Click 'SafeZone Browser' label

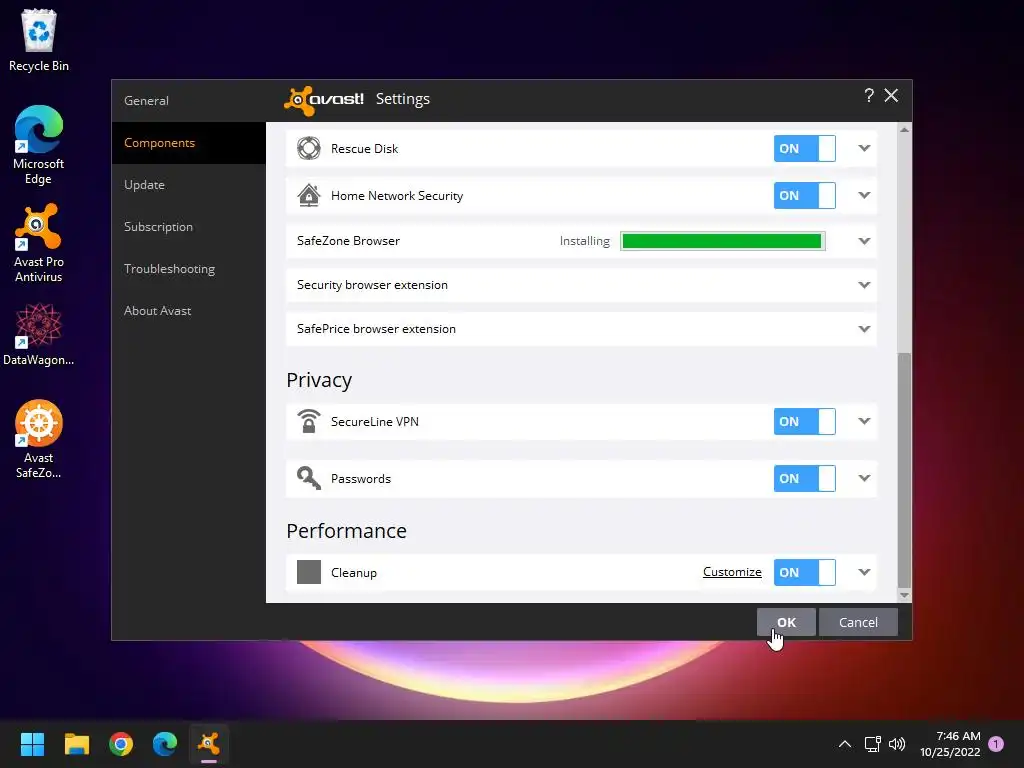[x=348, y=241]
